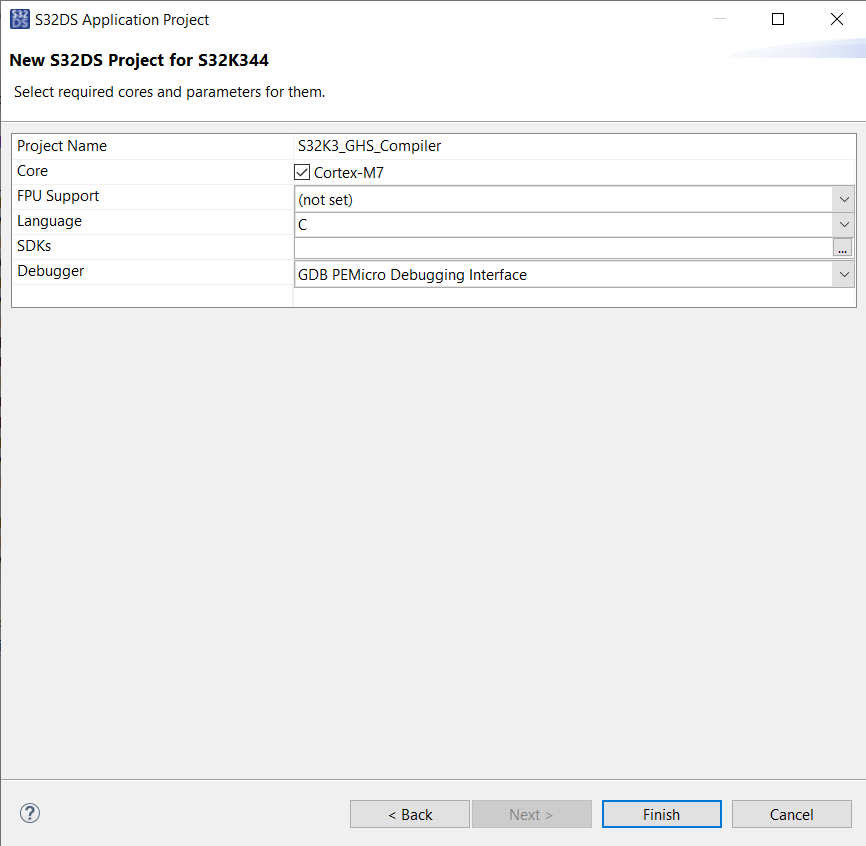Click the Project Name row label
866x846 pixels.
[60, 146]
